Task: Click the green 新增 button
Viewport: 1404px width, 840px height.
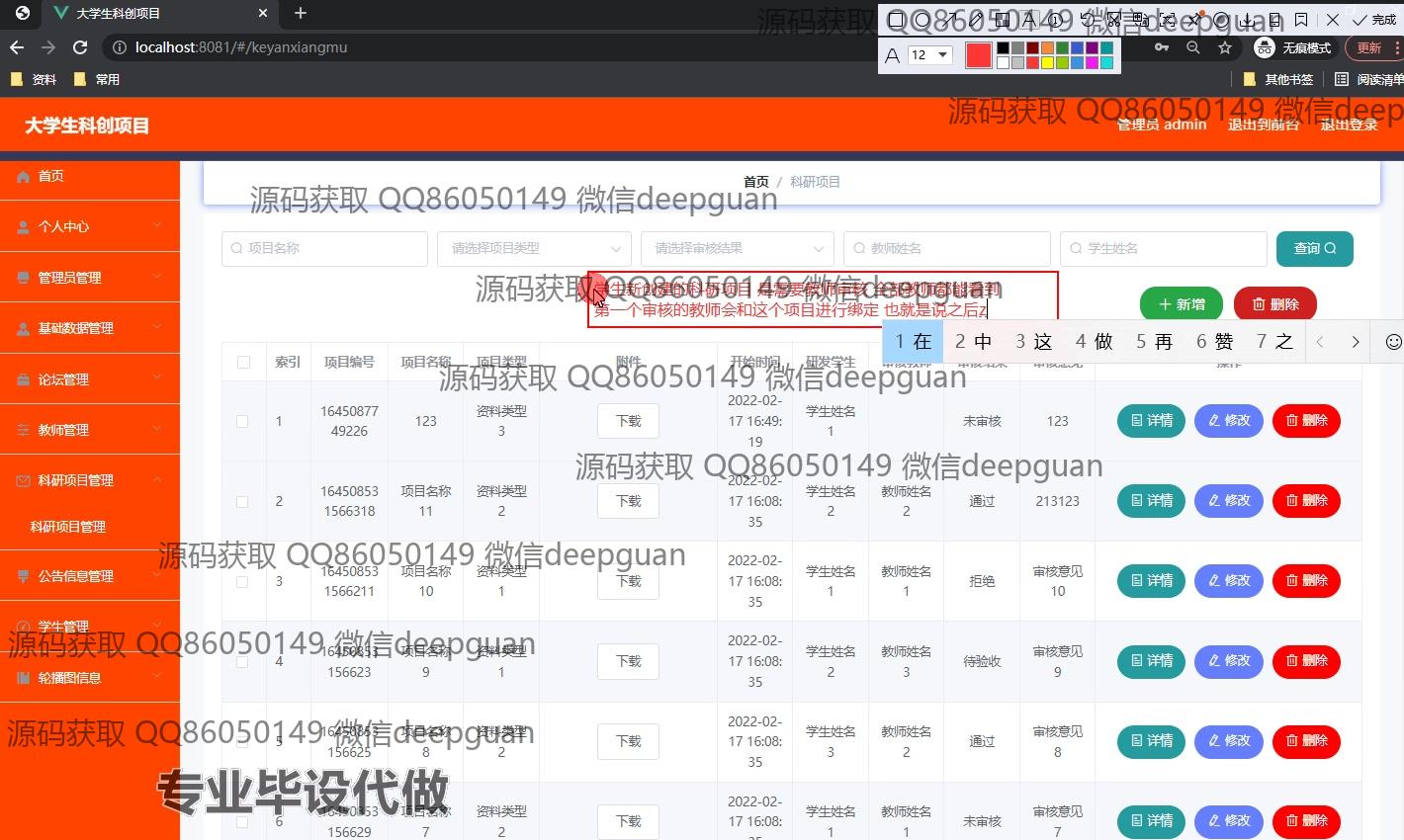Action: pyautogui.click(x=1181, y=304)
